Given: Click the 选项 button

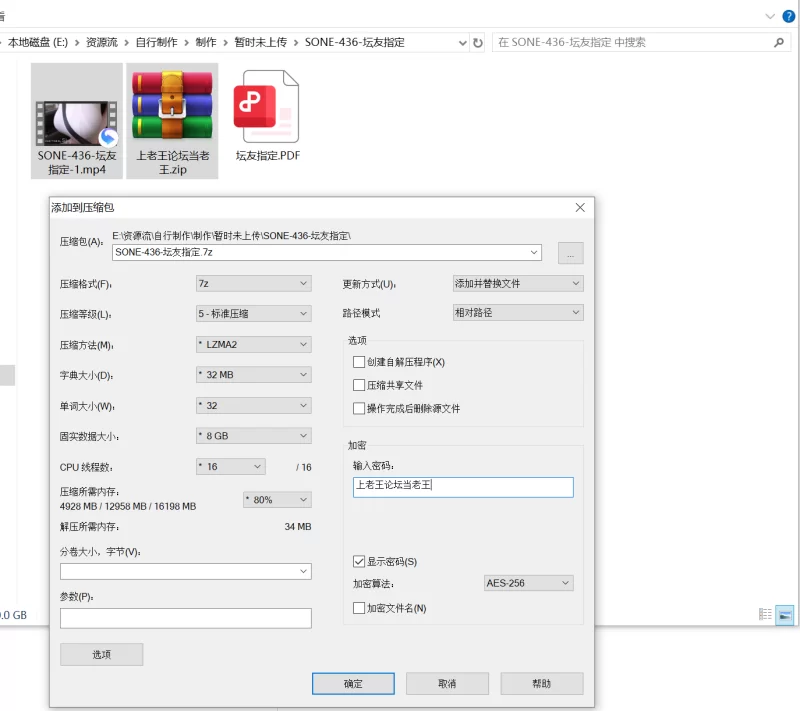Looking at the screenshot, I should click(102, 654).
